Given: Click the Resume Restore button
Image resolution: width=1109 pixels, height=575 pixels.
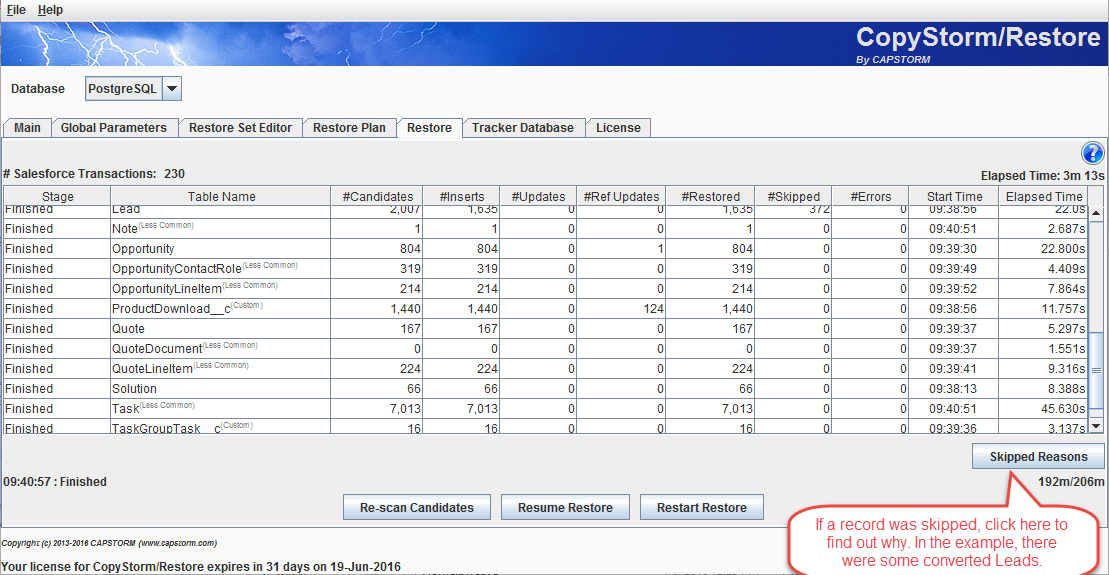Looking at the screenshot, I should 565,508.
